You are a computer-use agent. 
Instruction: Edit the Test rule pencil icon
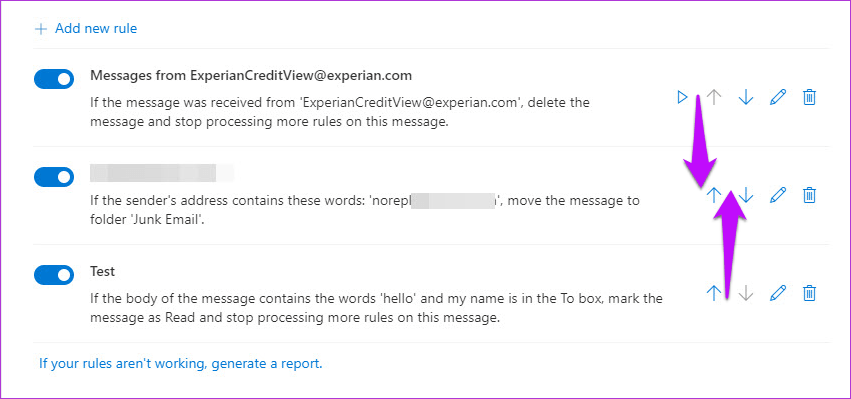pyautogui.click(x=778, y=294)
